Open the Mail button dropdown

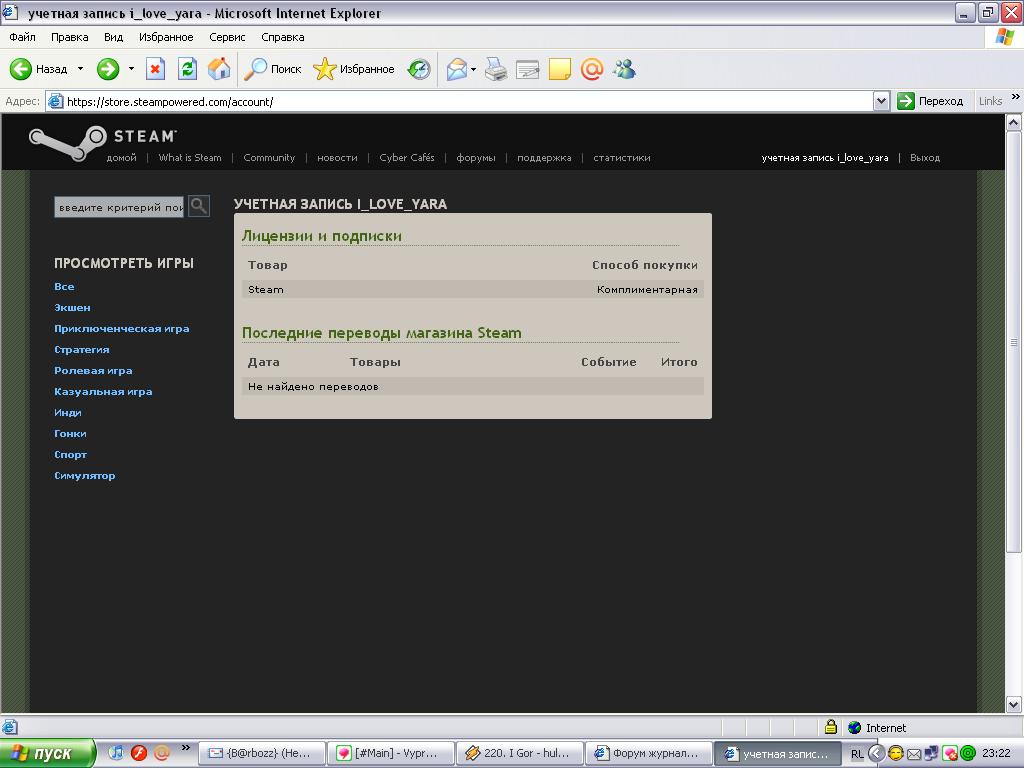473,69
